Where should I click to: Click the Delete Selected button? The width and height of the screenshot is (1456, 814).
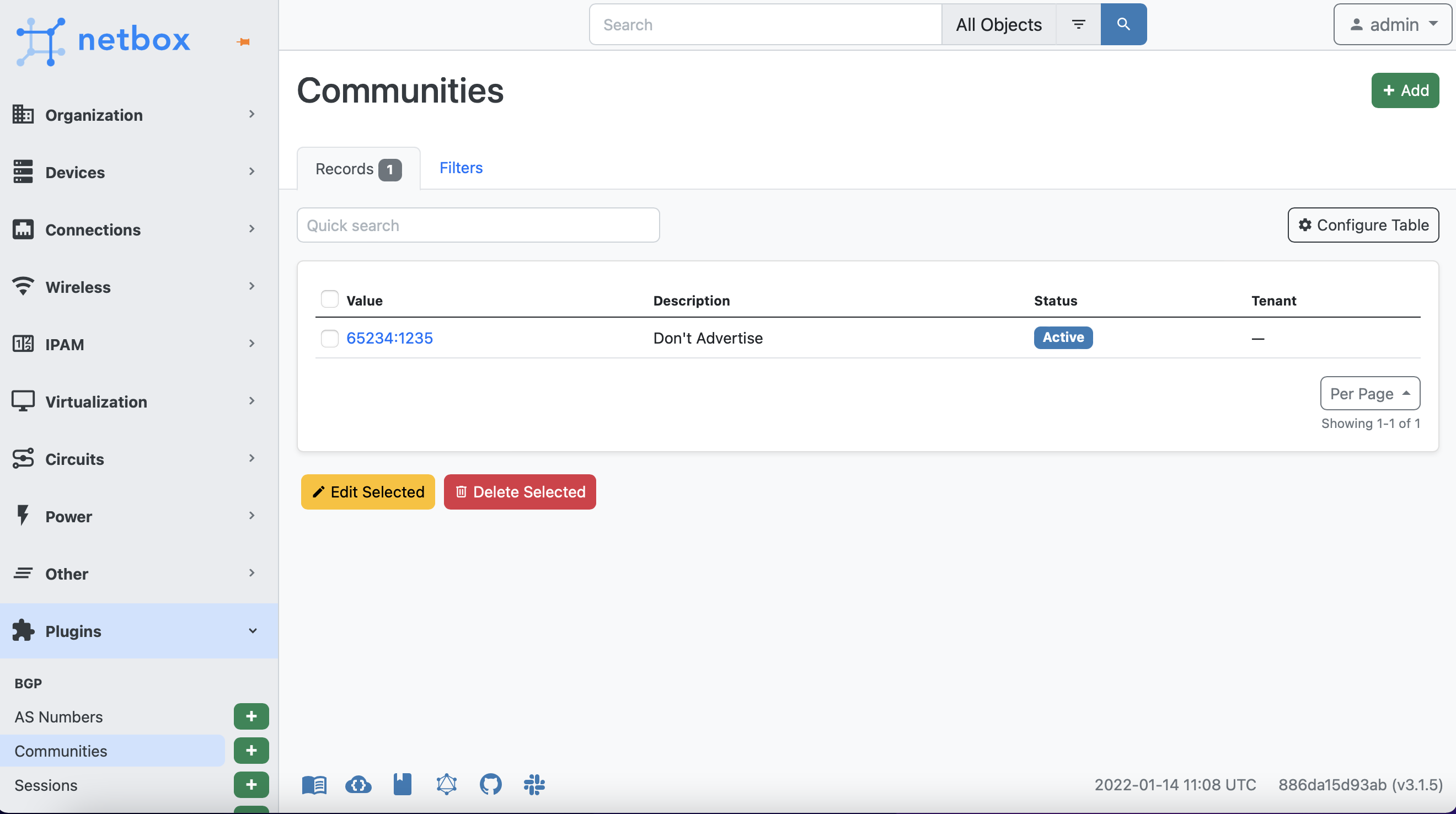click(x=520, y=492)
